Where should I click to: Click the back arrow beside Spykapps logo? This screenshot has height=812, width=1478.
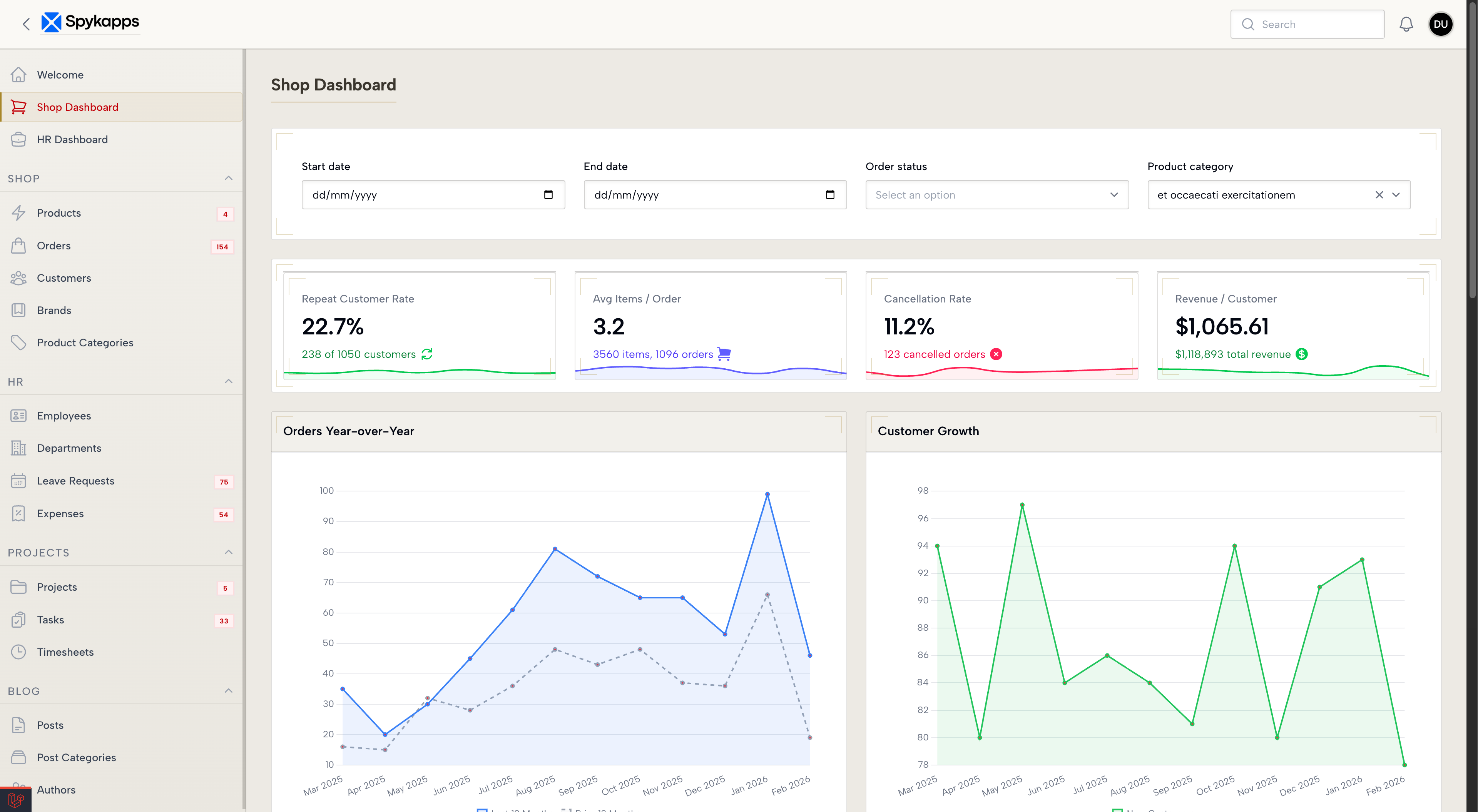pyautogui.click(x=26, y=24)
